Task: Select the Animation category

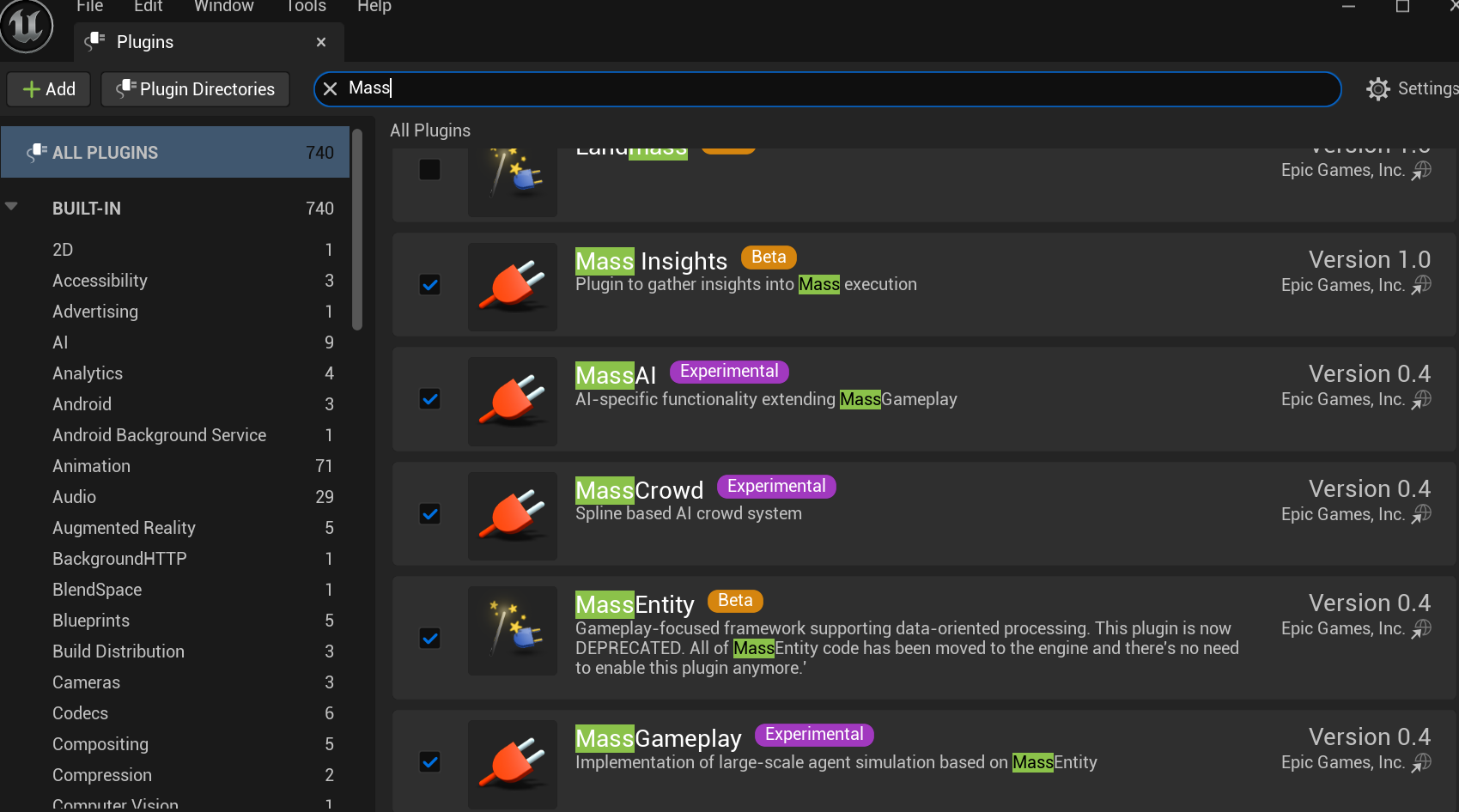Action: [x=175, y=466]
